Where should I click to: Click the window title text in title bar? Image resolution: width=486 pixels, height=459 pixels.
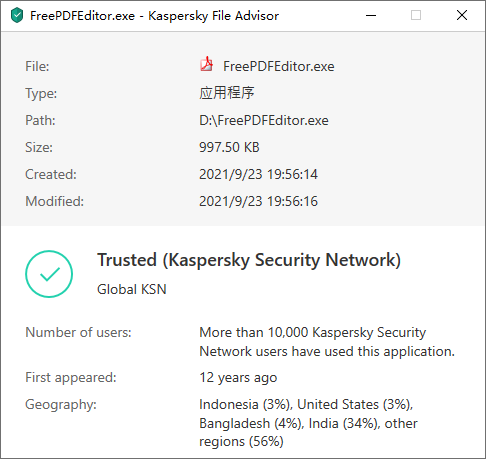[154, 16]
